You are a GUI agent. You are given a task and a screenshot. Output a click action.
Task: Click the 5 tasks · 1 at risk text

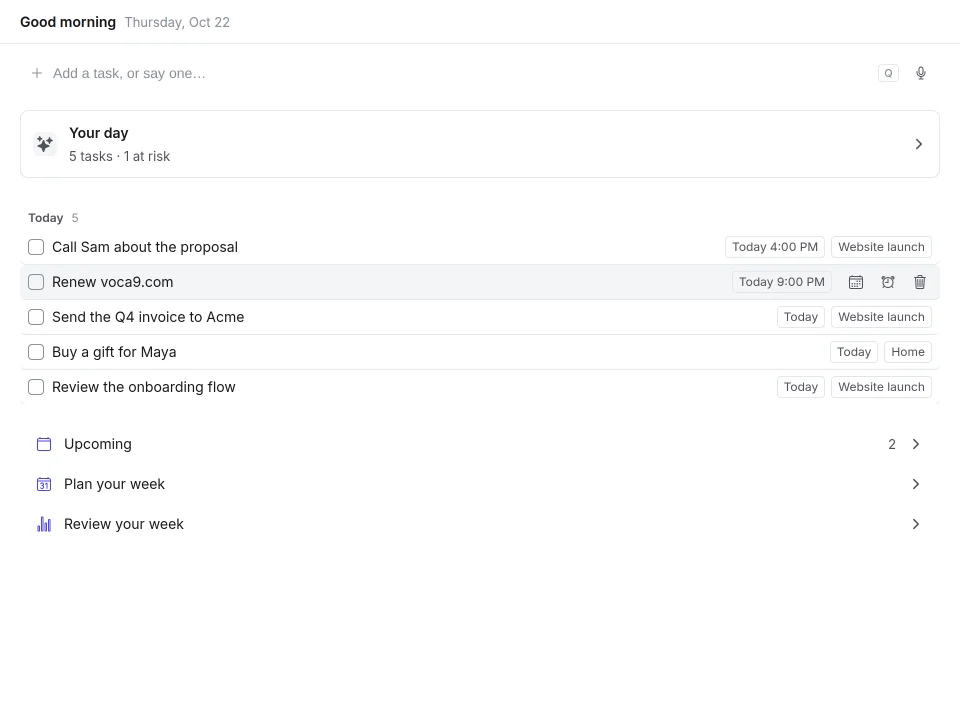(x=119, y=157)
